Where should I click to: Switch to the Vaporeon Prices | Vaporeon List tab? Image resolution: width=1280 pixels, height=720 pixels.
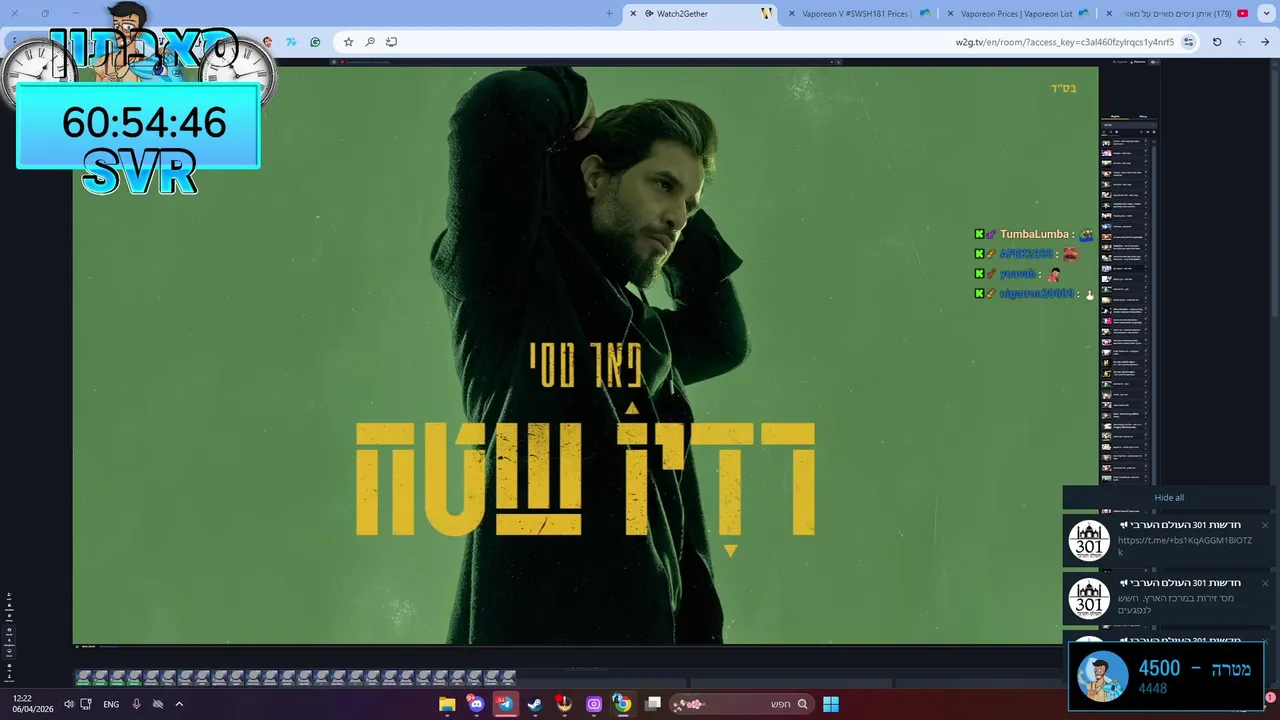click(x=1018, y=13)
